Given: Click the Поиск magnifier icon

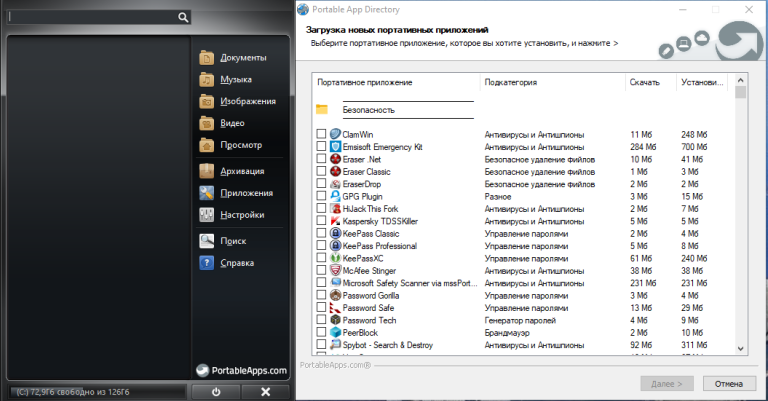Looking at the screenshot, I should point(207,241).
